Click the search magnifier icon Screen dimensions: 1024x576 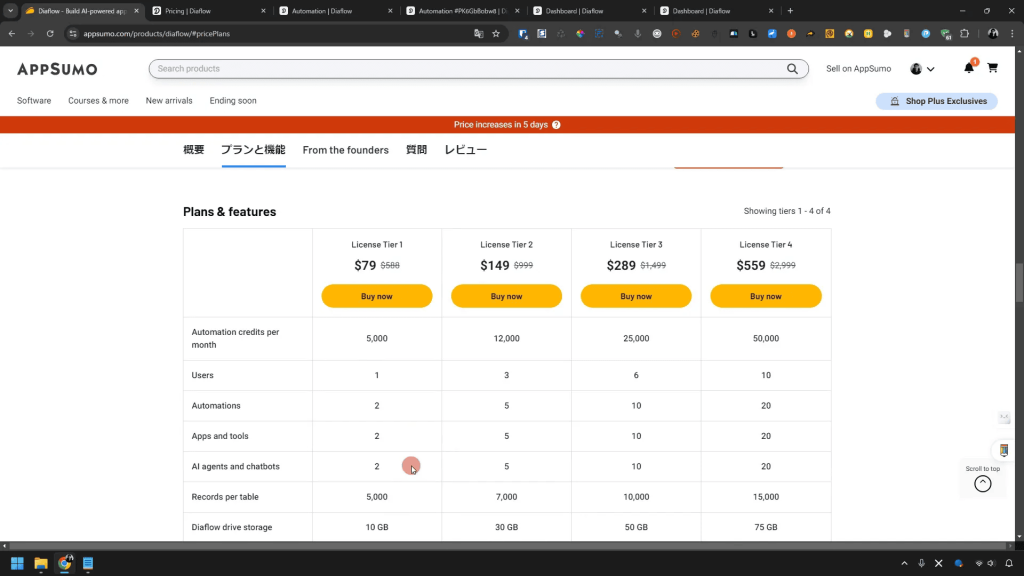[792, 69]
